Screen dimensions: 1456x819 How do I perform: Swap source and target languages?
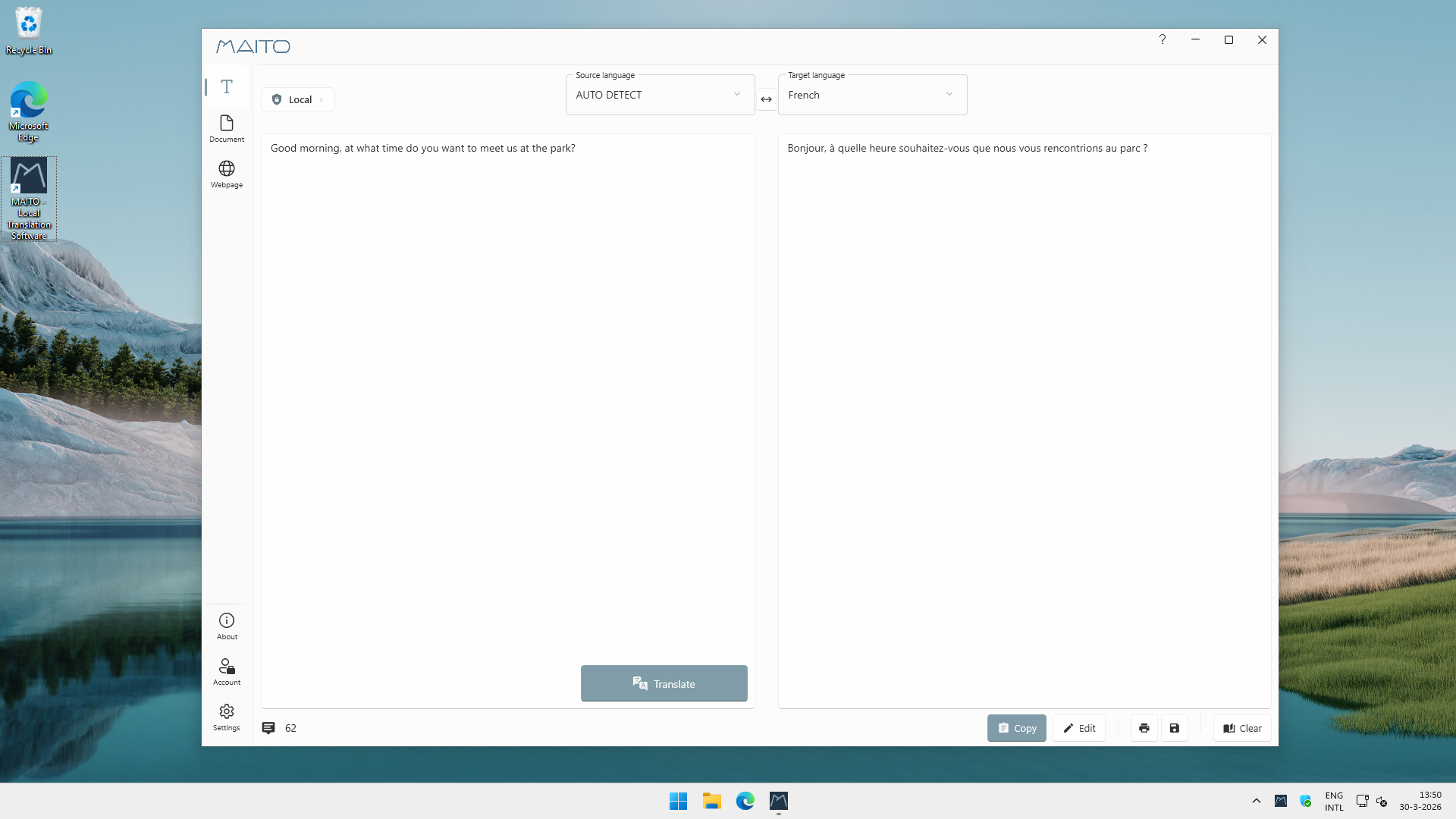click(766, 99)
